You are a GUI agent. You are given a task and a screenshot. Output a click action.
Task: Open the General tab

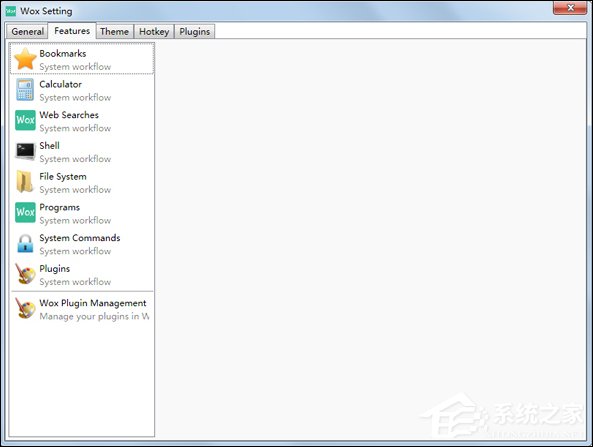tap(27, 31)
